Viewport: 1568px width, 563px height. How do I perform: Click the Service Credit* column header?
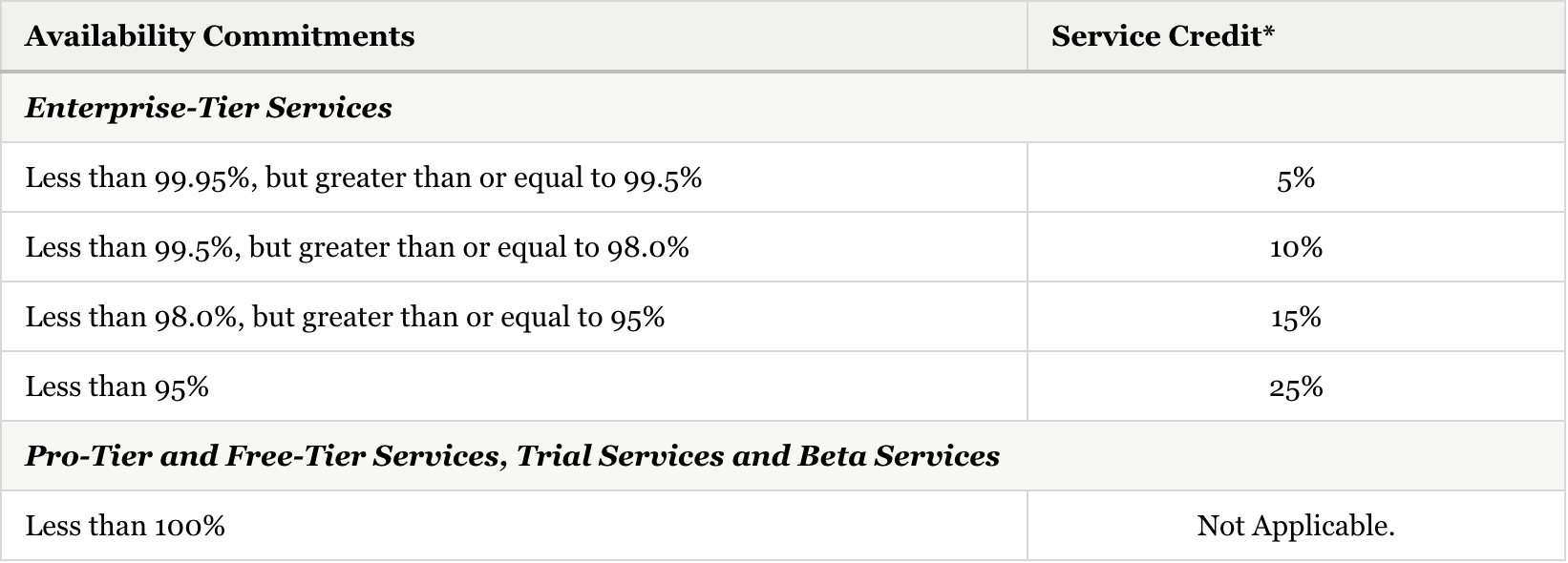pyautogui.click(x=1163, y=36)
